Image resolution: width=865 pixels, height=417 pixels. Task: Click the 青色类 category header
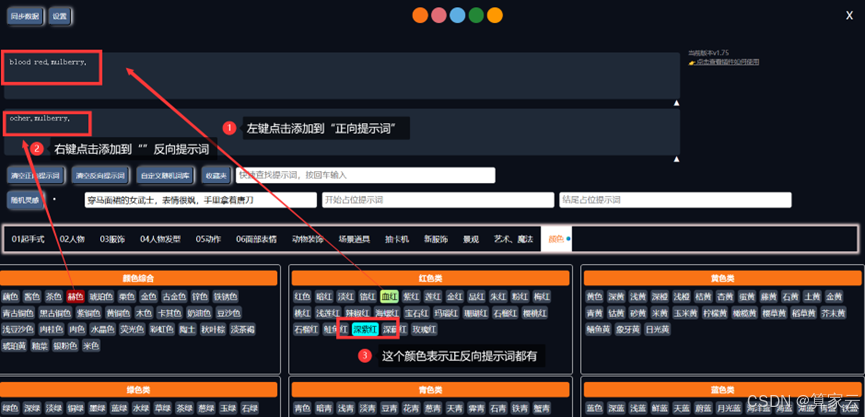tap(430, 390)
